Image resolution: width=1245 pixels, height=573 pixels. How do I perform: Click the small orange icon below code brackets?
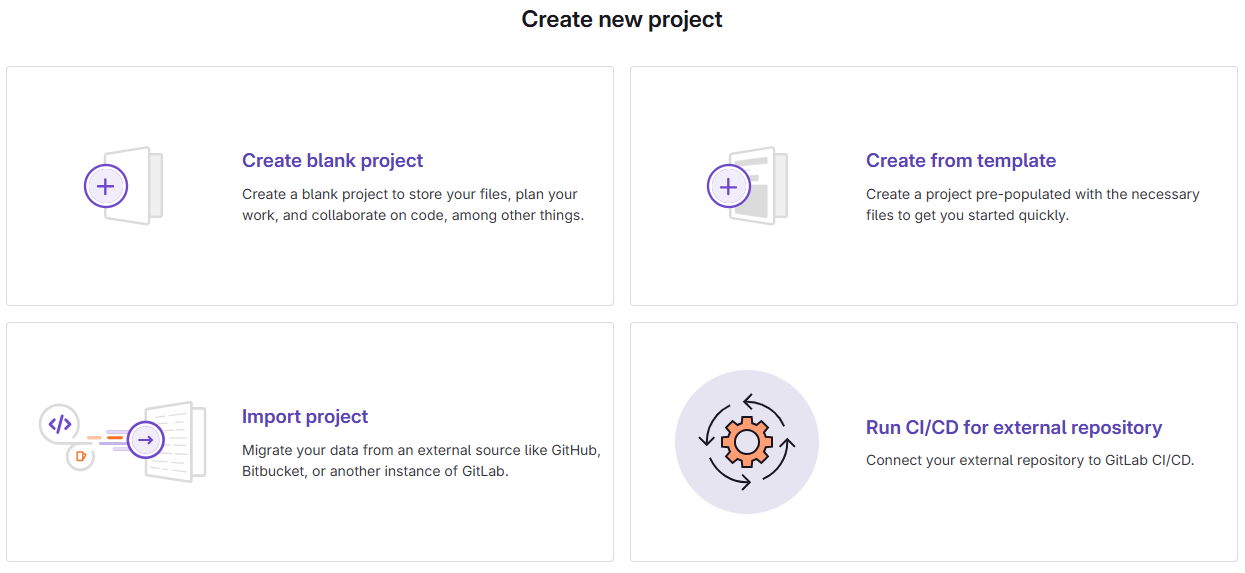pos(80,456)
